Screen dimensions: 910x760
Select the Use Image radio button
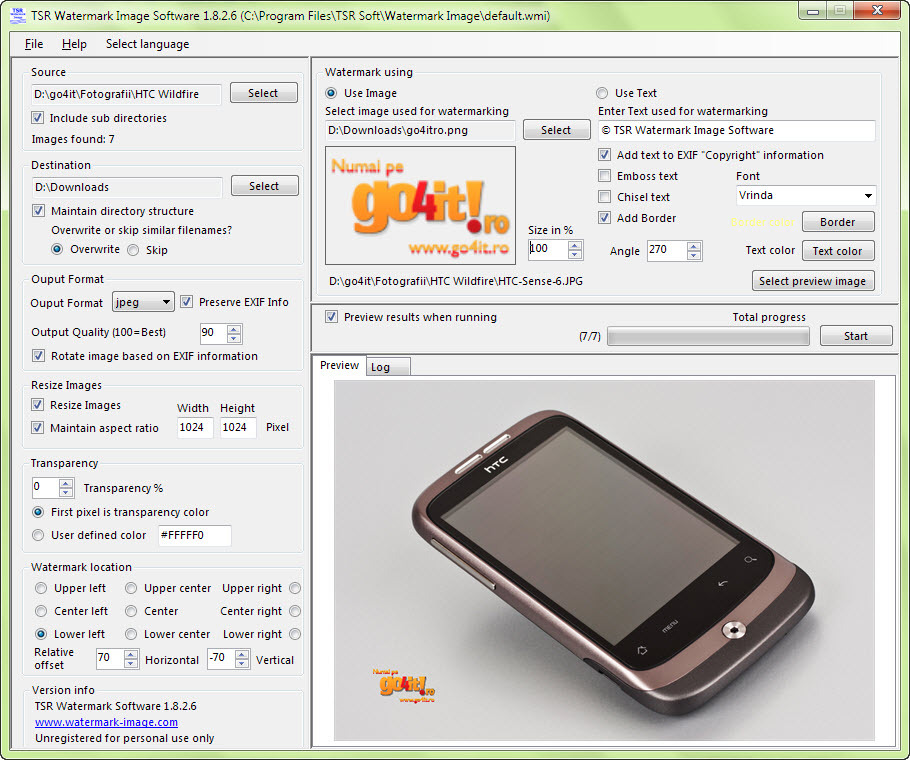[x=331, y=93]
